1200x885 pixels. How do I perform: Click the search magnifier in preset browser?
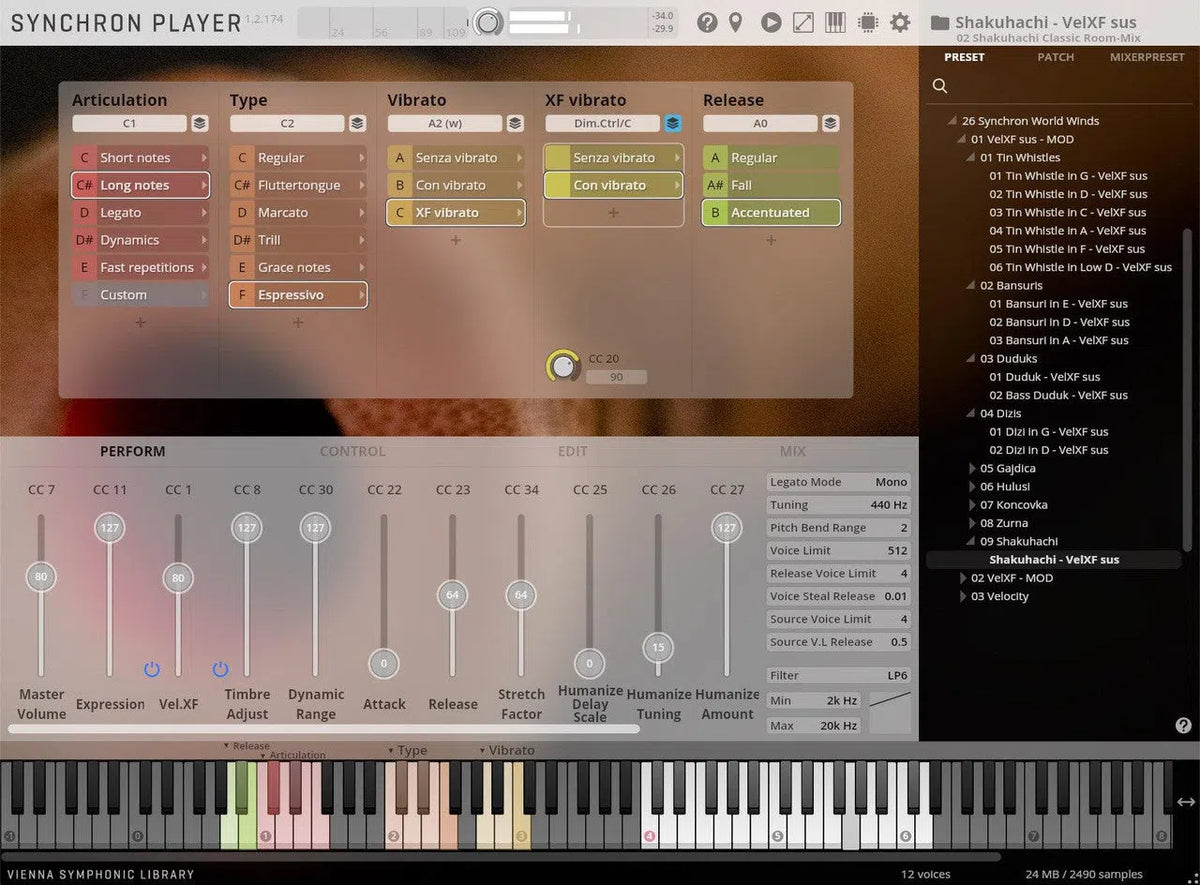pos(940,86)
